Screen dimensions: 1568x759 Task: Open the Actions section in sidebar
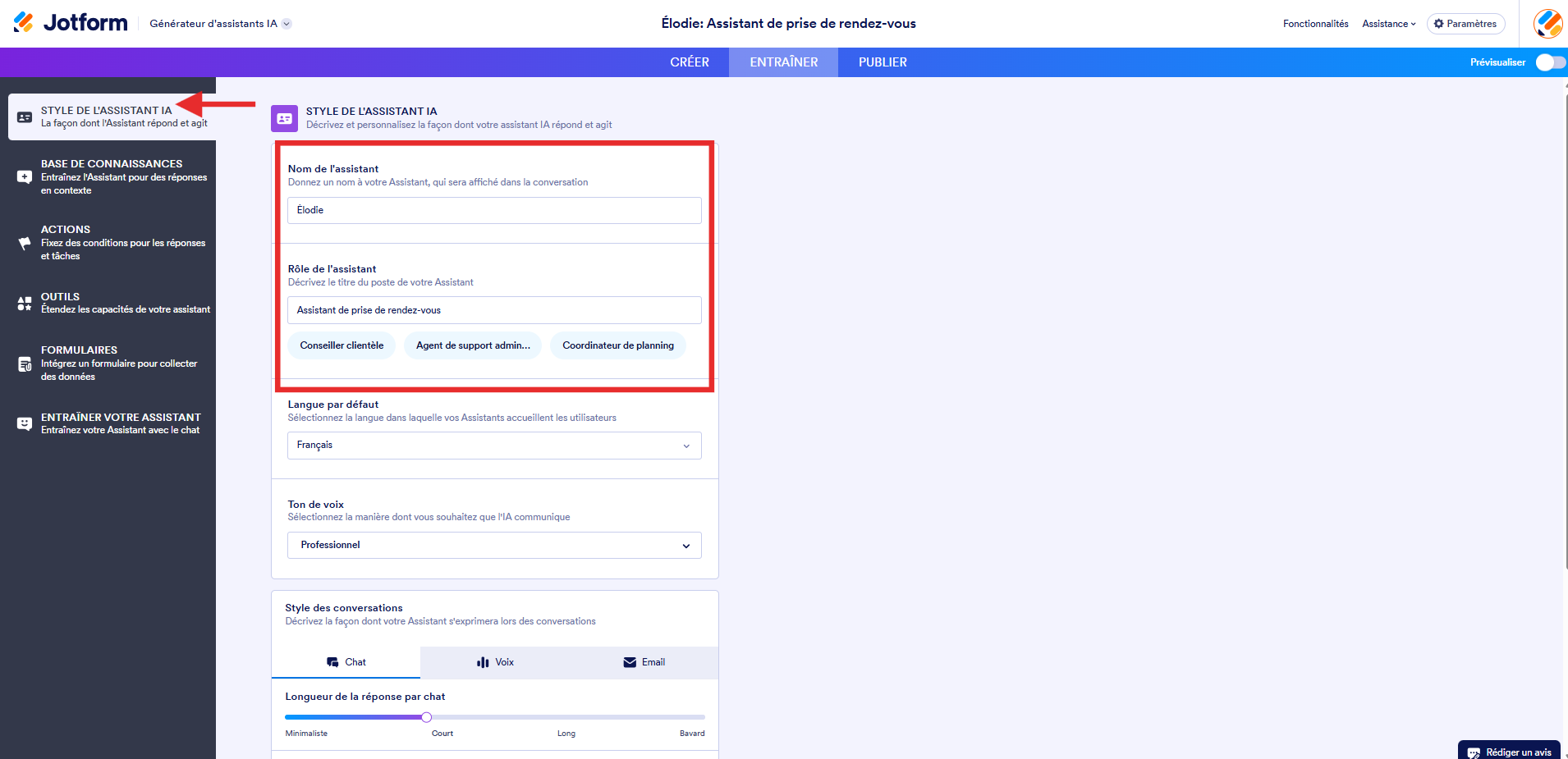(112, 242)
